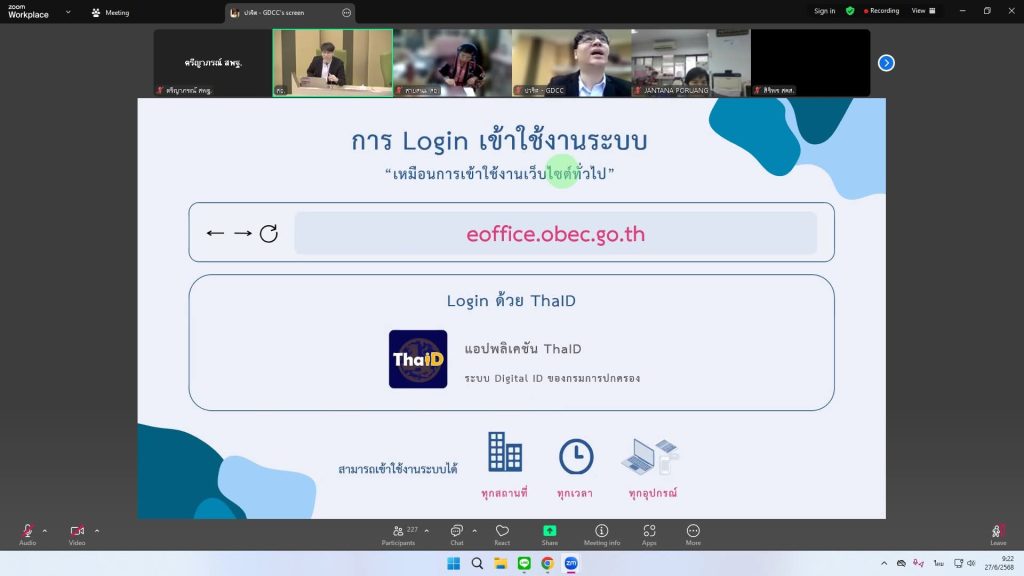The width and height of the screenshot is (1024, 576).
Task: Open video options arrow beside Video
Action: click(x=97, y=531)
